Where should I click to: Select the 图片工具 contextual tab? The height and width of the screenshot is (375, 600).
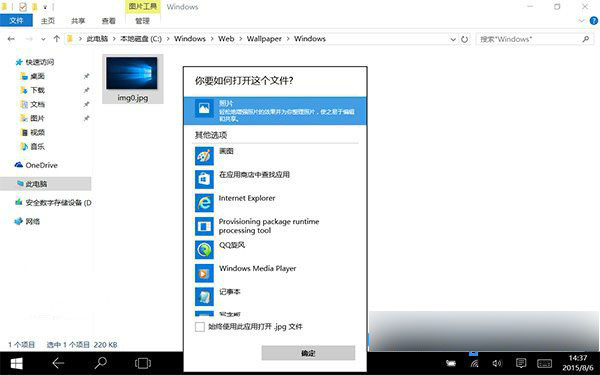pyautogui.click(x=142, y=7)
